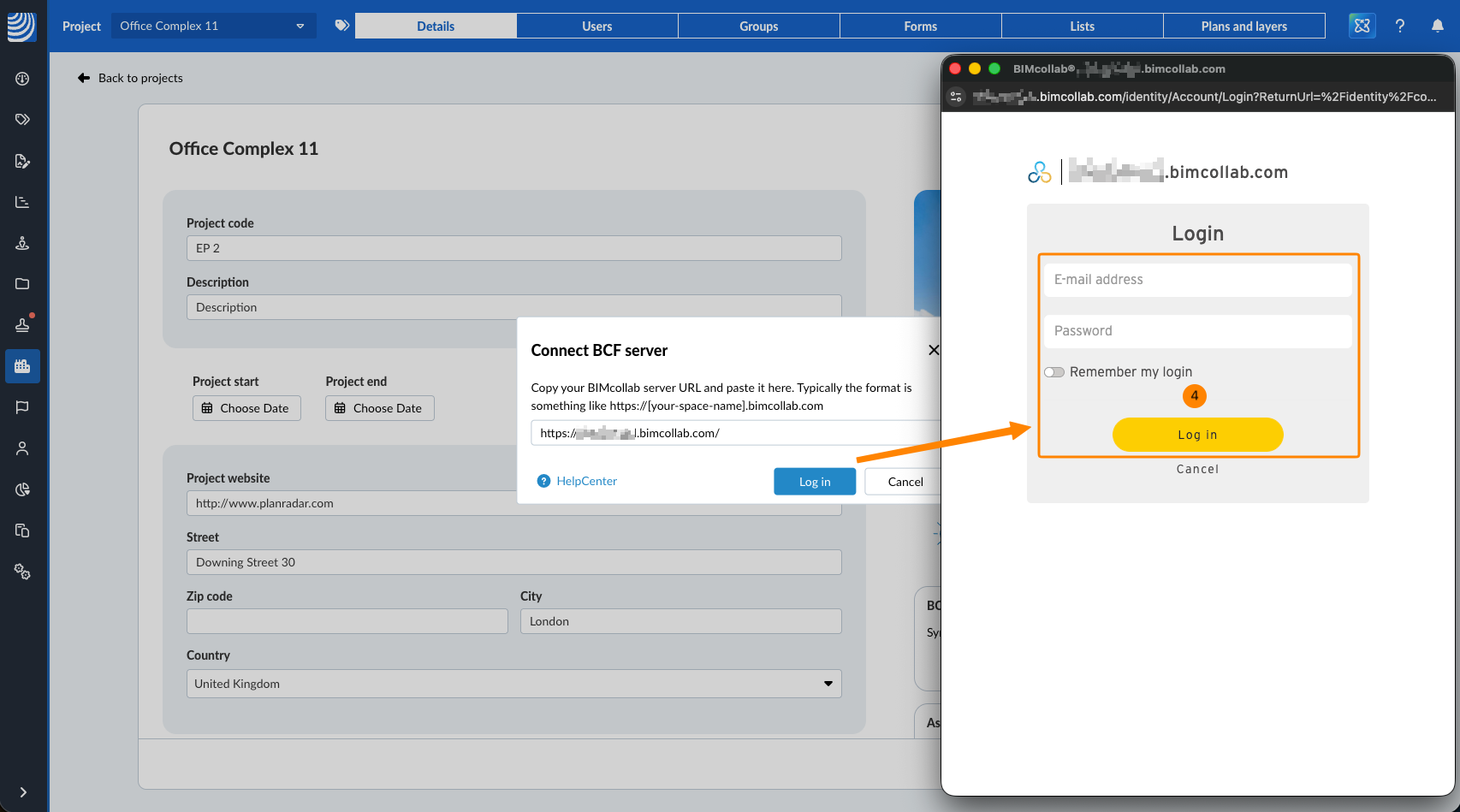Click the E-mail address field
Screen dimensions: 1460x812
coord(1198,280)
